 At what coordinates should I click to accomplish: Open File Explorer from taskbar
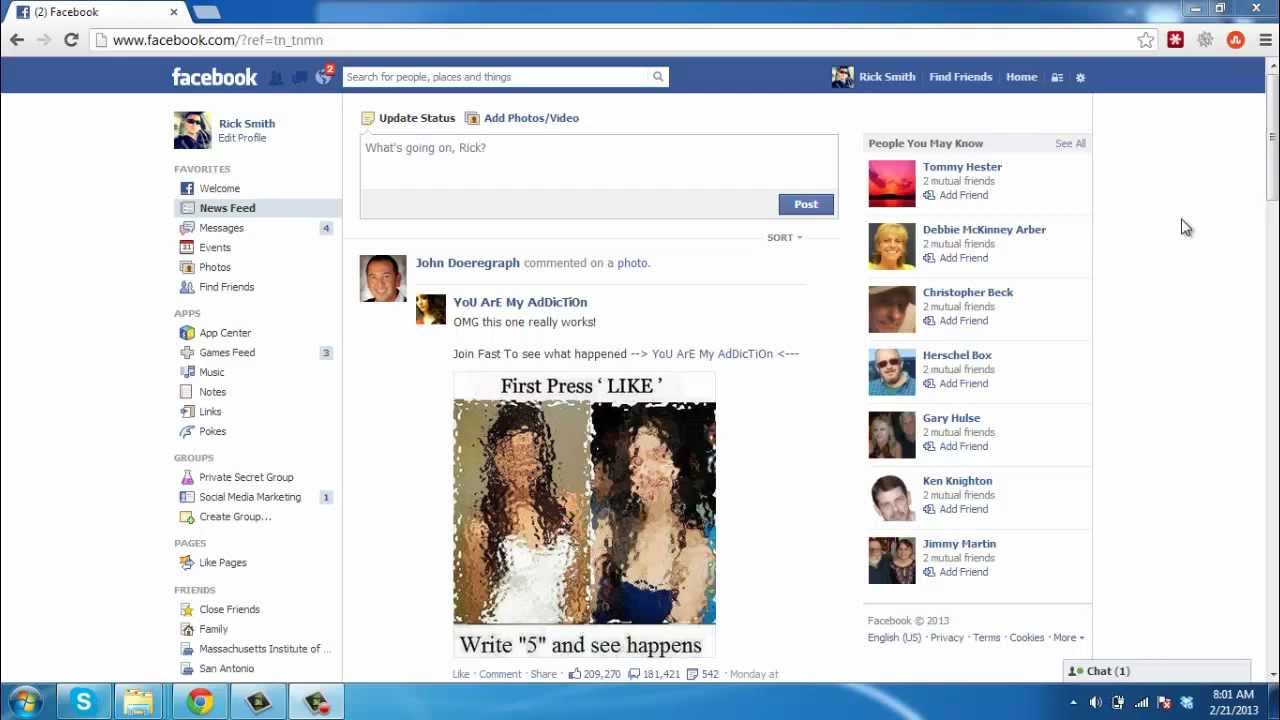(x=139, y=702)
